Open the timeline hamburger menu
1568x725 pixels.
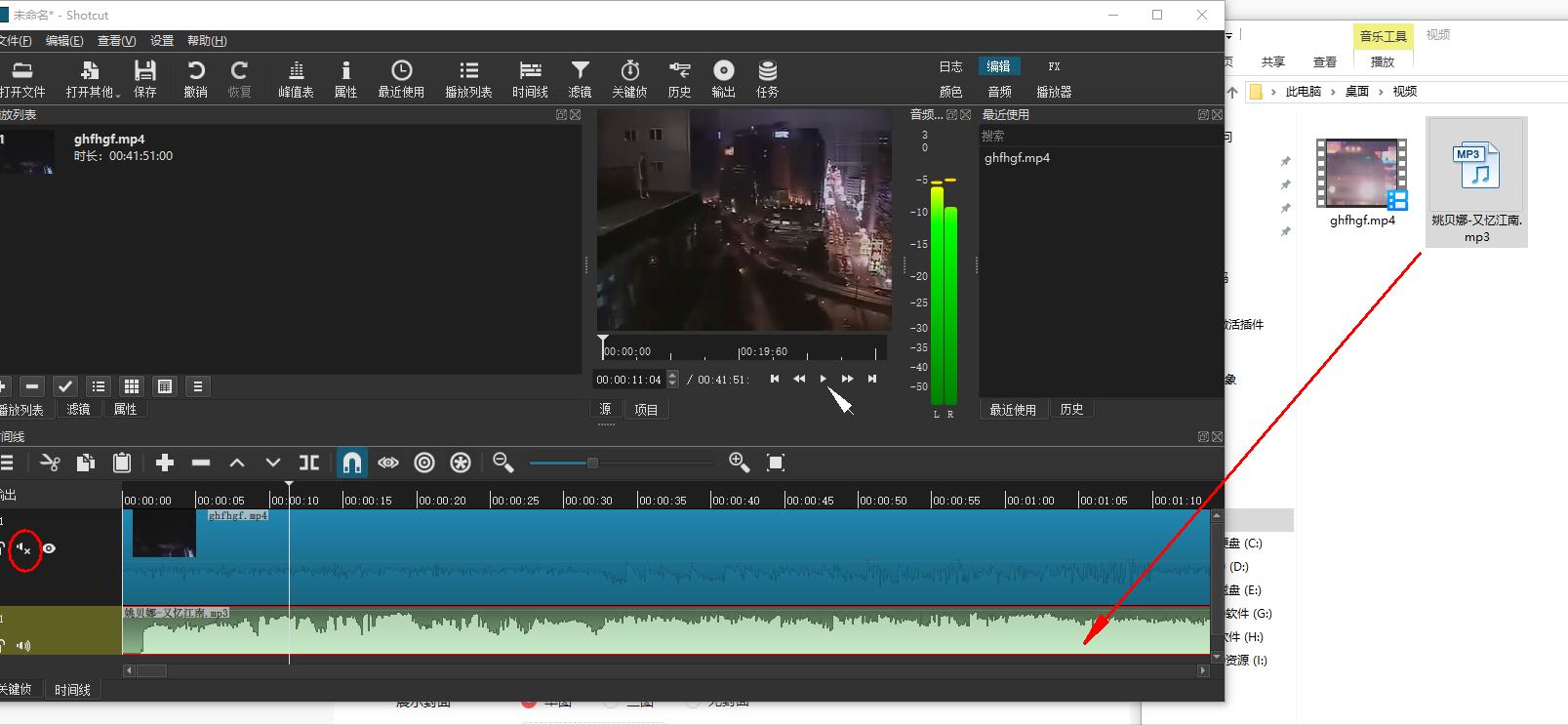tap(8, 463)
